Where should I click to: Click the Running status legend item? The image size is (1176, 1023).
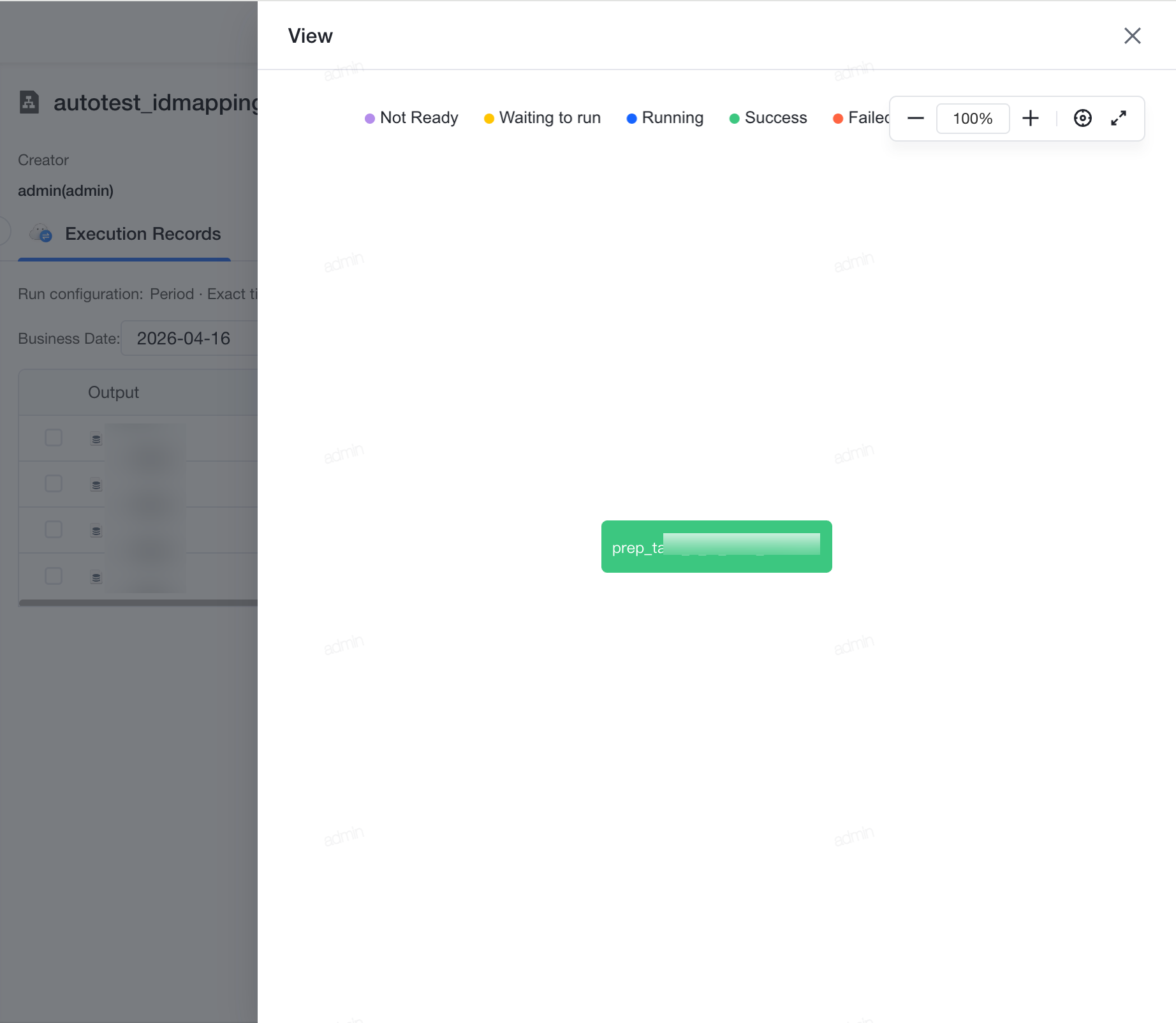click(x=665, y=118)
